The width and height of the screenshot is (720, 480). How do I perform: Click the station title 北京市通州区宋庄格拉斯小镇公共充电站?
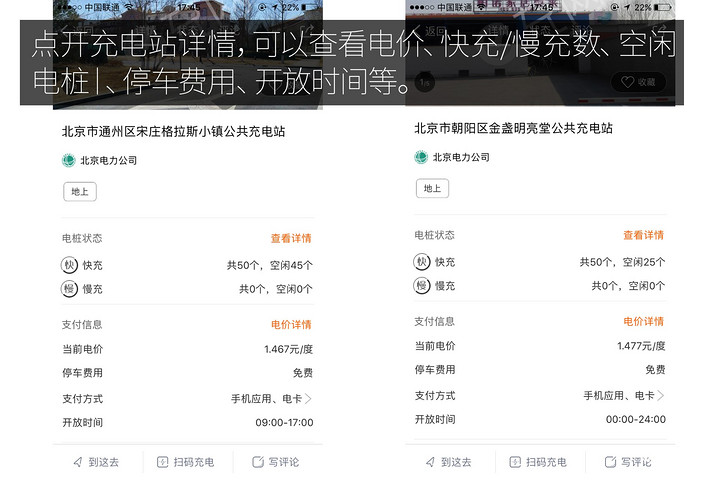(174, 132)
